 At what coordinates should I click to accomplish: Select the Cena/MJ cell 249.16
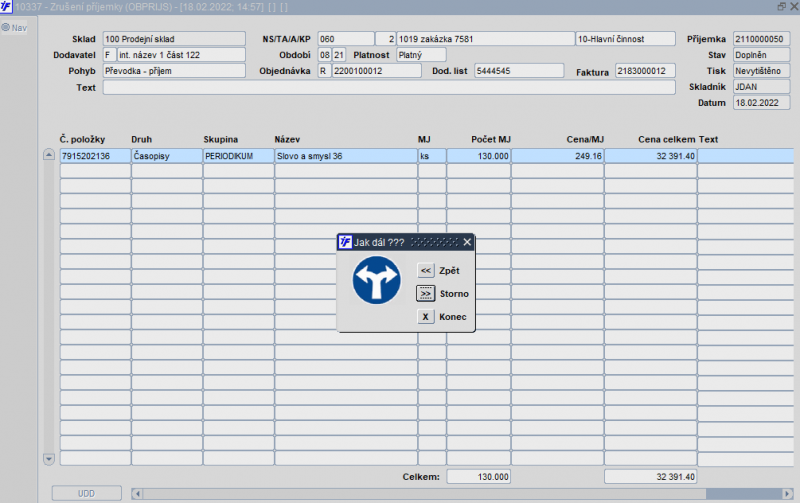(558, 156)
